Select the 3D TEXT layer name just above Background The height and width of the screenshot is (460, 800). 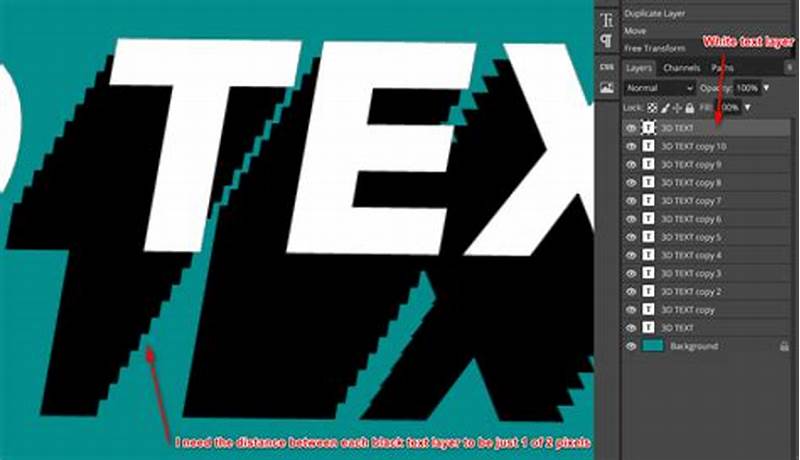pyautogui.click(x=678, y=328)
